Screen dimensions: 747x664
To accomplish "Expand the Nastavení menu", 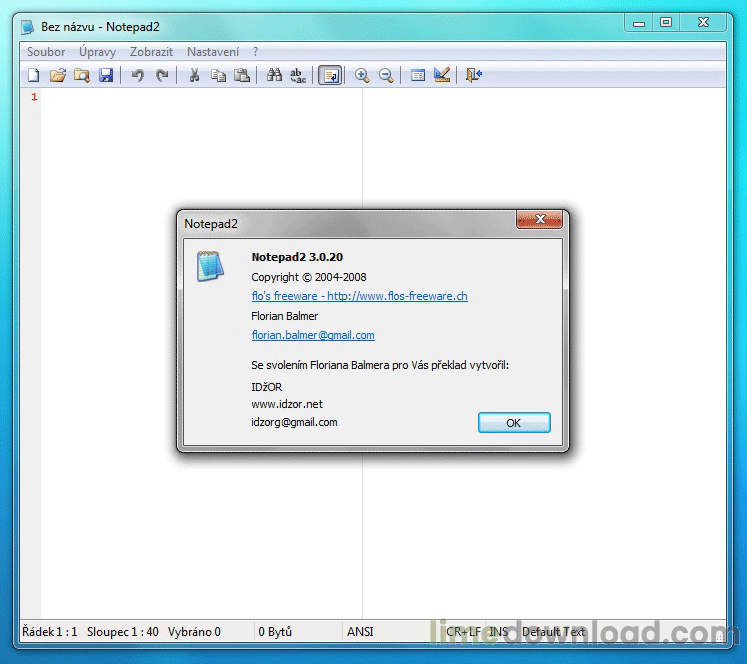I will (x=213, y=52).
